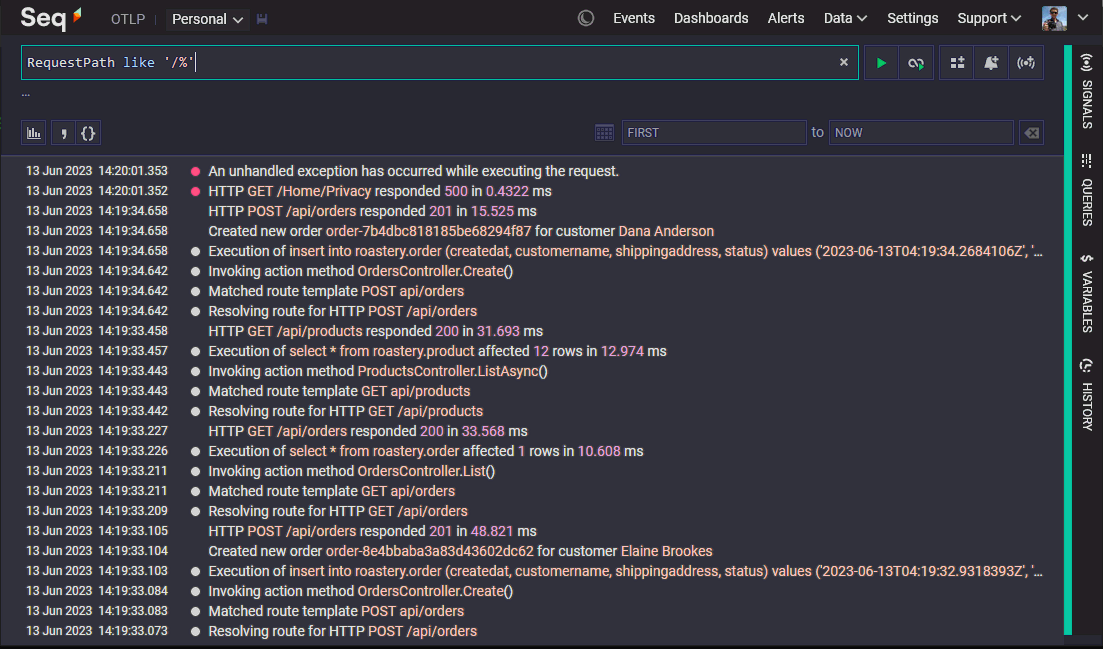Viewport: 1103px width, 649px height.
Task: Click timestamp 13 Jun 2023 14:20:01.353
Action: pyautogui.click(x=97, y=171)
